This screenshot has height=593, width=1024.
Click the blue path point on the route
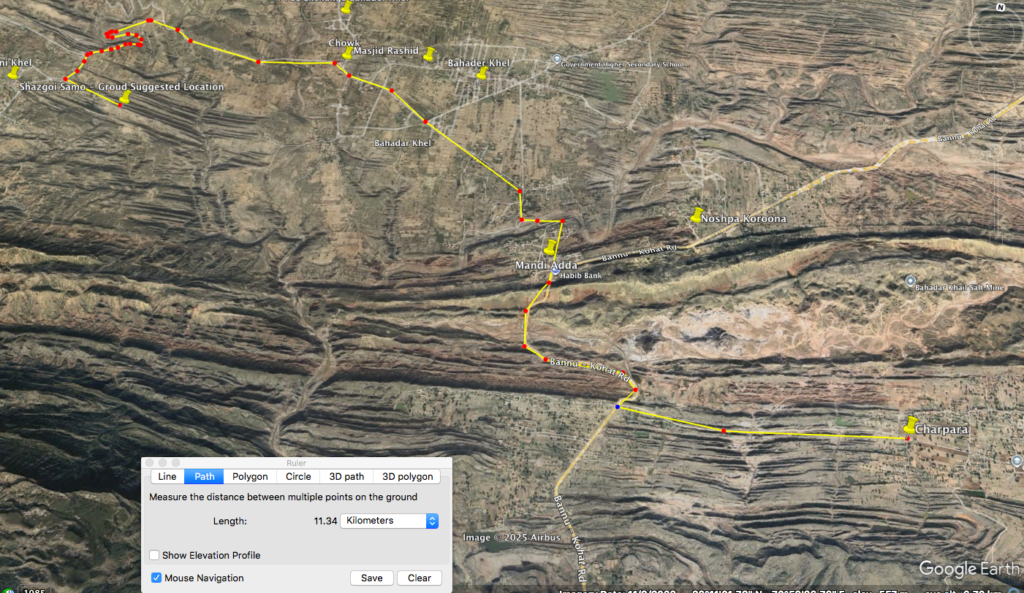coord(617,407)
